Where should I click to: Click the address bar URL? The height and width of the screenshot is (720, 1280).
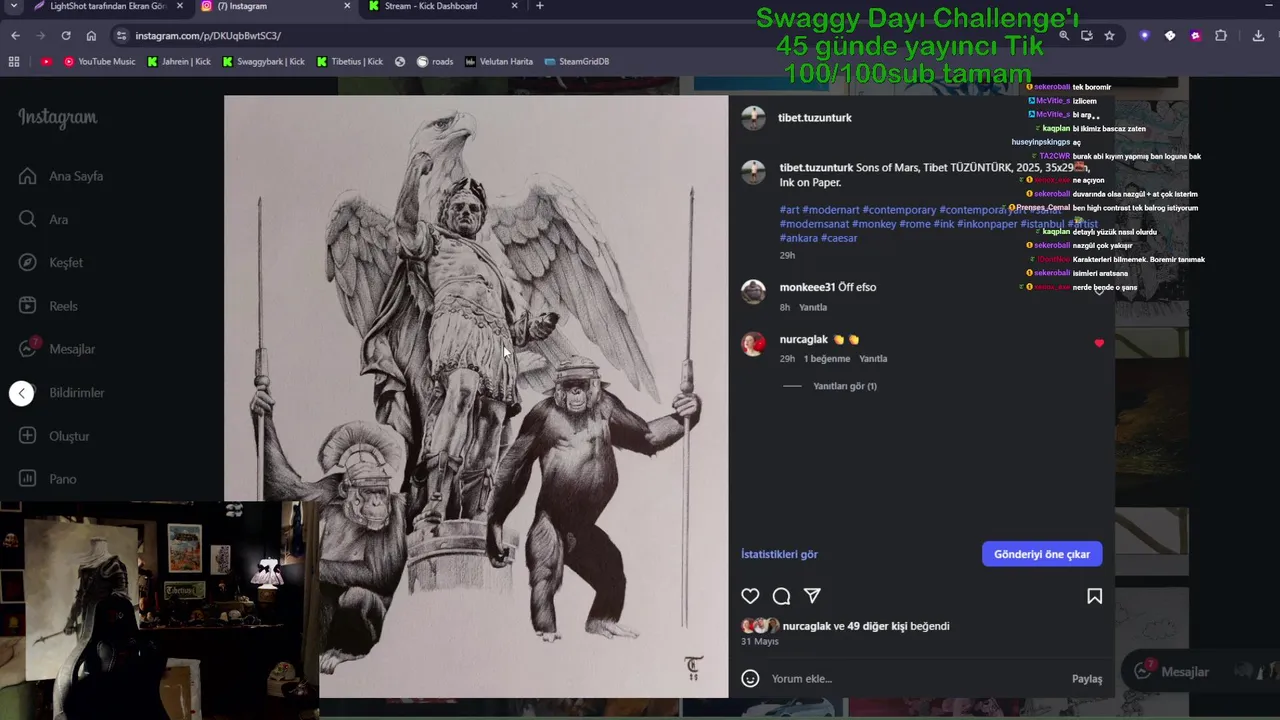[208, 36]
